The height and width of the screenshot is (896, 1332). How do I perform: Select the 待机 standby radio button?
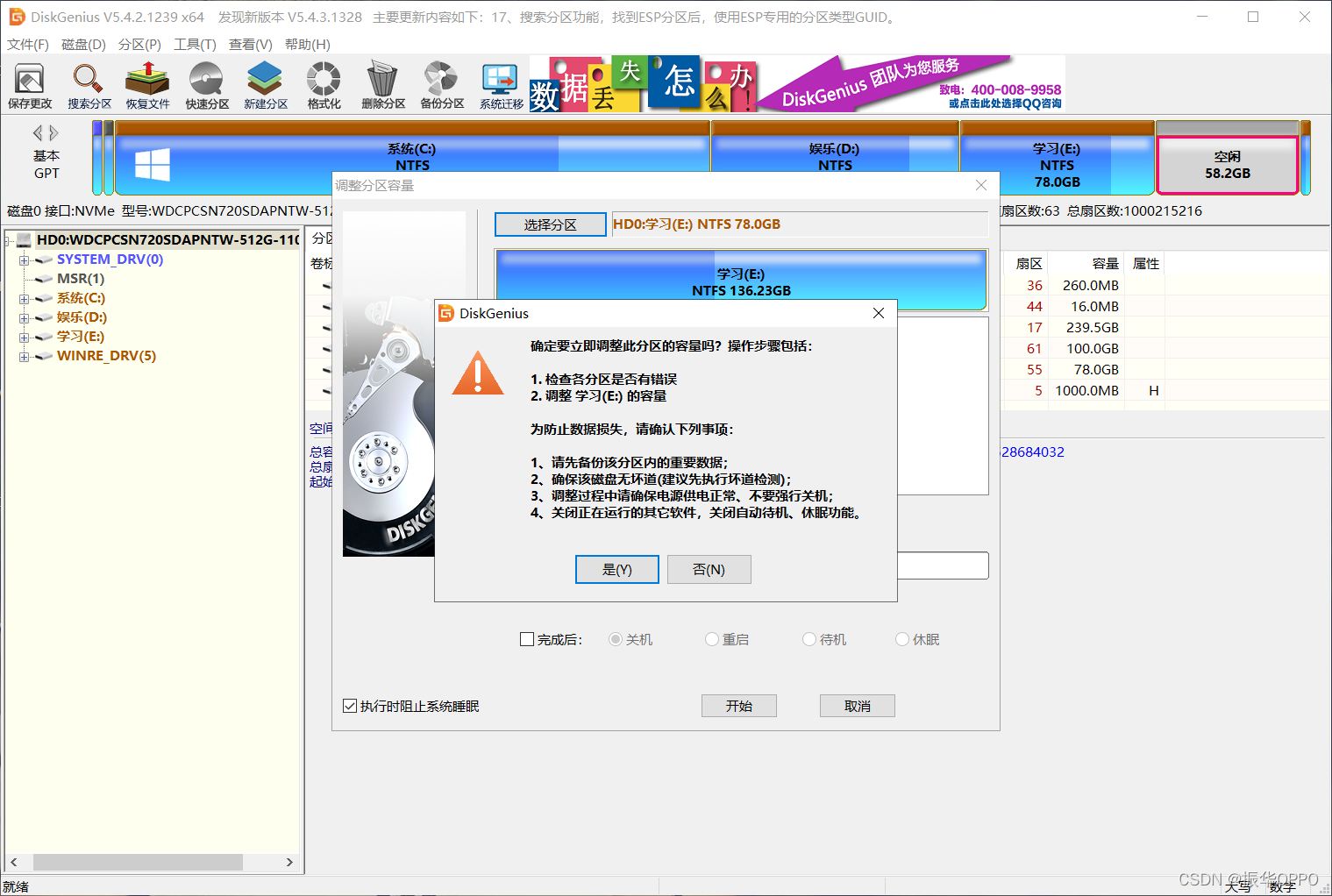(809, 639)
